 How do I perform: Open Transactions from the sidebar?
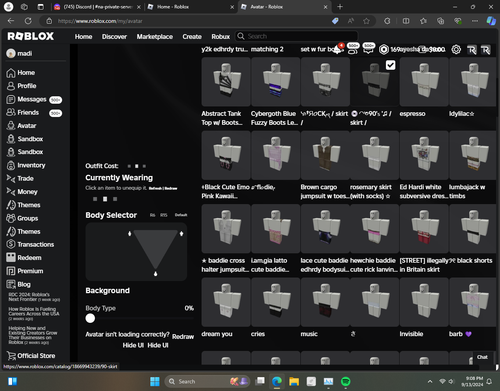click(30, 244)
